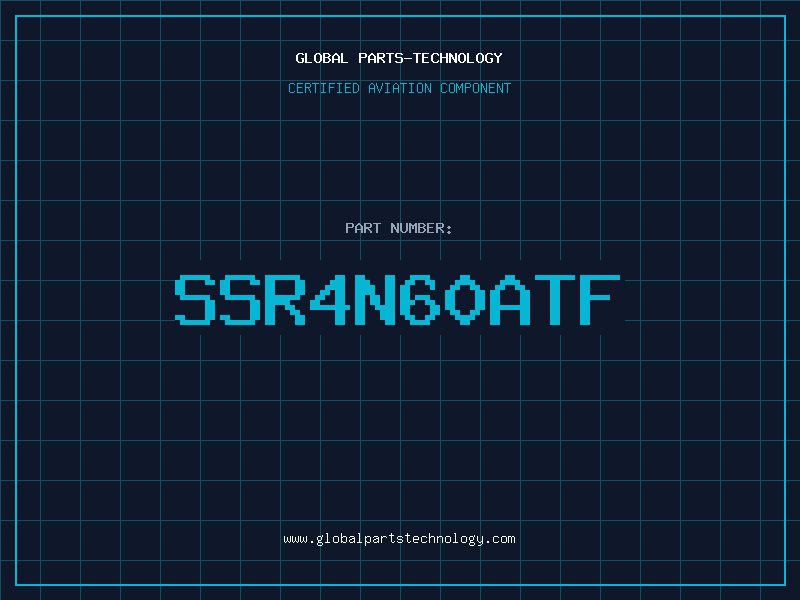Select the part number SSR4N60ATF
Image resolution: width=800 pixels, height=600 pixels.
(x=397, y=300)
